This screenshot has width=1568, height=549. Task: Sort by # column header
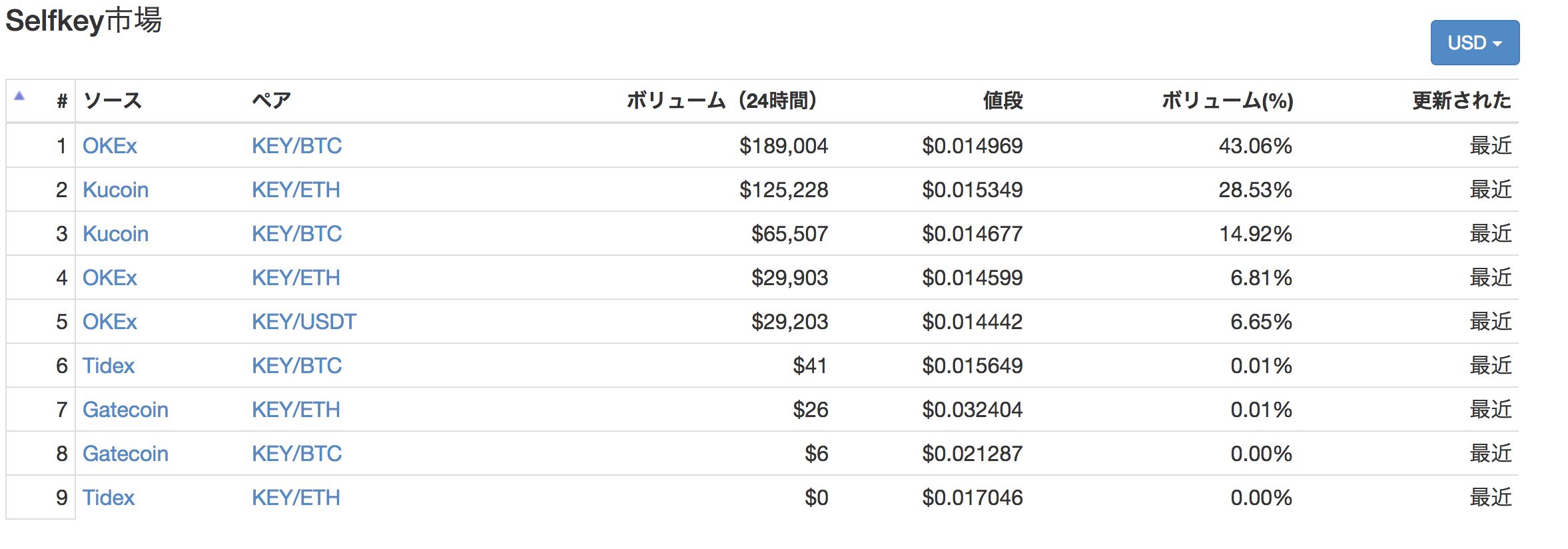coord(62,101)
